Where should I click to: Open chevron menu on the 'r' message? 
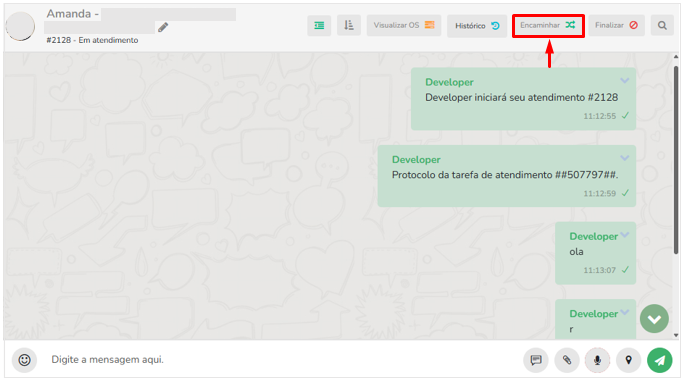625,312
